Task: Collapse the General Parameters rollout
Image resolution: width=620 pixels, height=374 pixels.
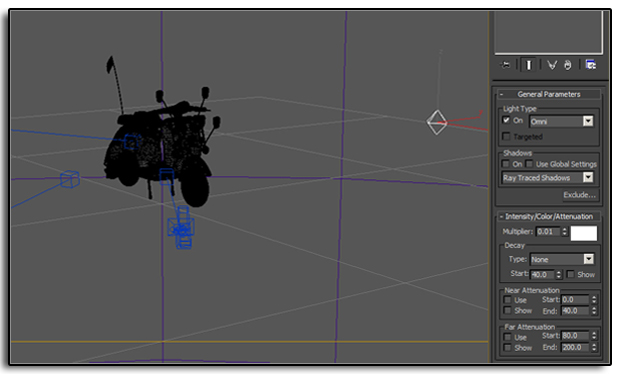Action: pyautogui.click(x=549, y=94)
